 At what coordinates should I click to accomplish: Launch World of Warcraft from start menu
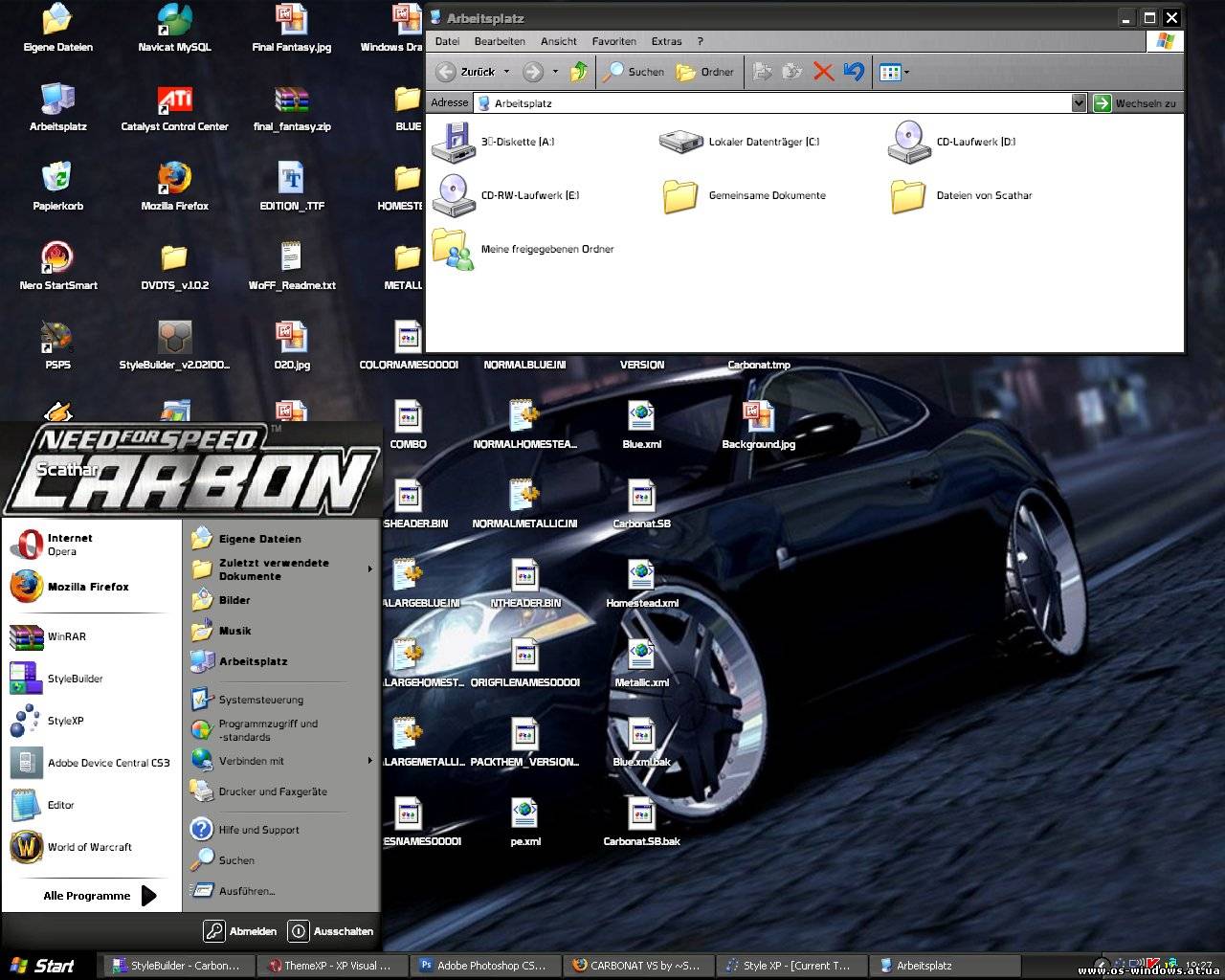tap(92, 847)
